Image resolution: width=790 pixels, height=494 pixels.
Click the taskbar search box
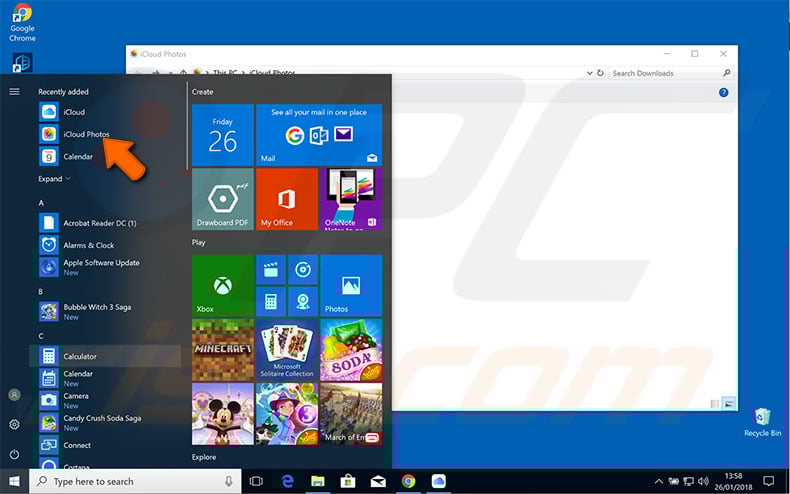click(135, 481)
